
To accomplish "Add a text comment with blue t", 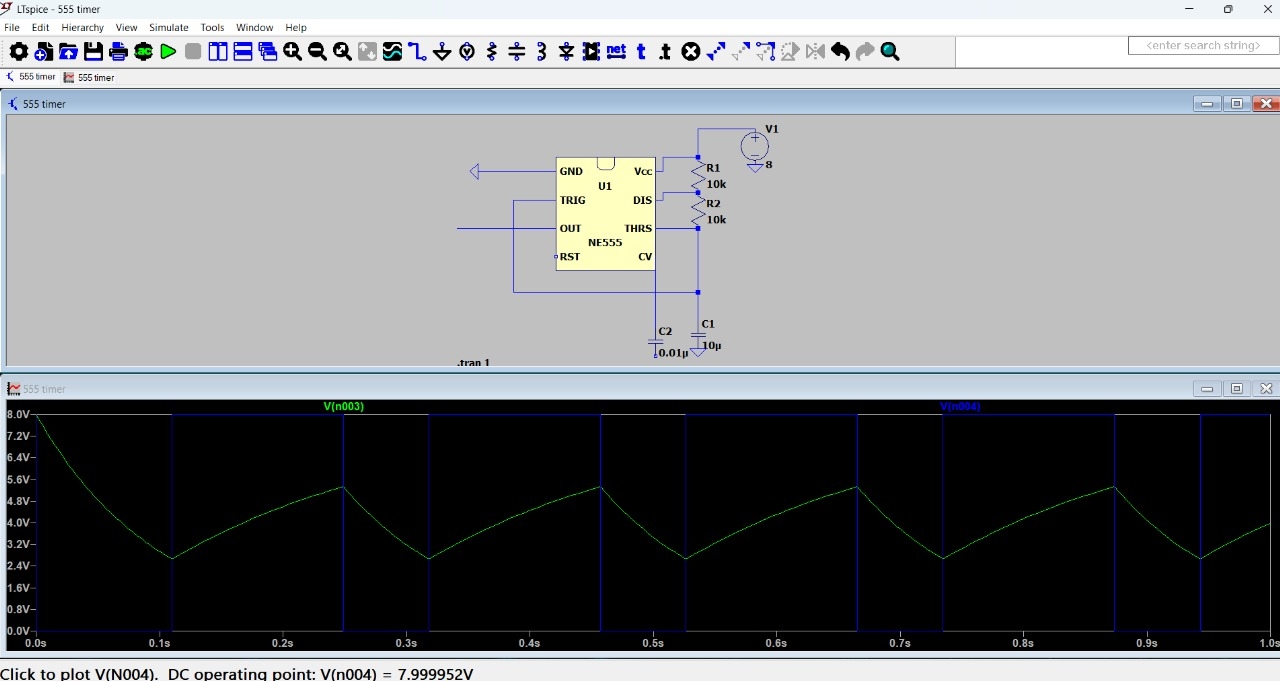I will (641, 52).
